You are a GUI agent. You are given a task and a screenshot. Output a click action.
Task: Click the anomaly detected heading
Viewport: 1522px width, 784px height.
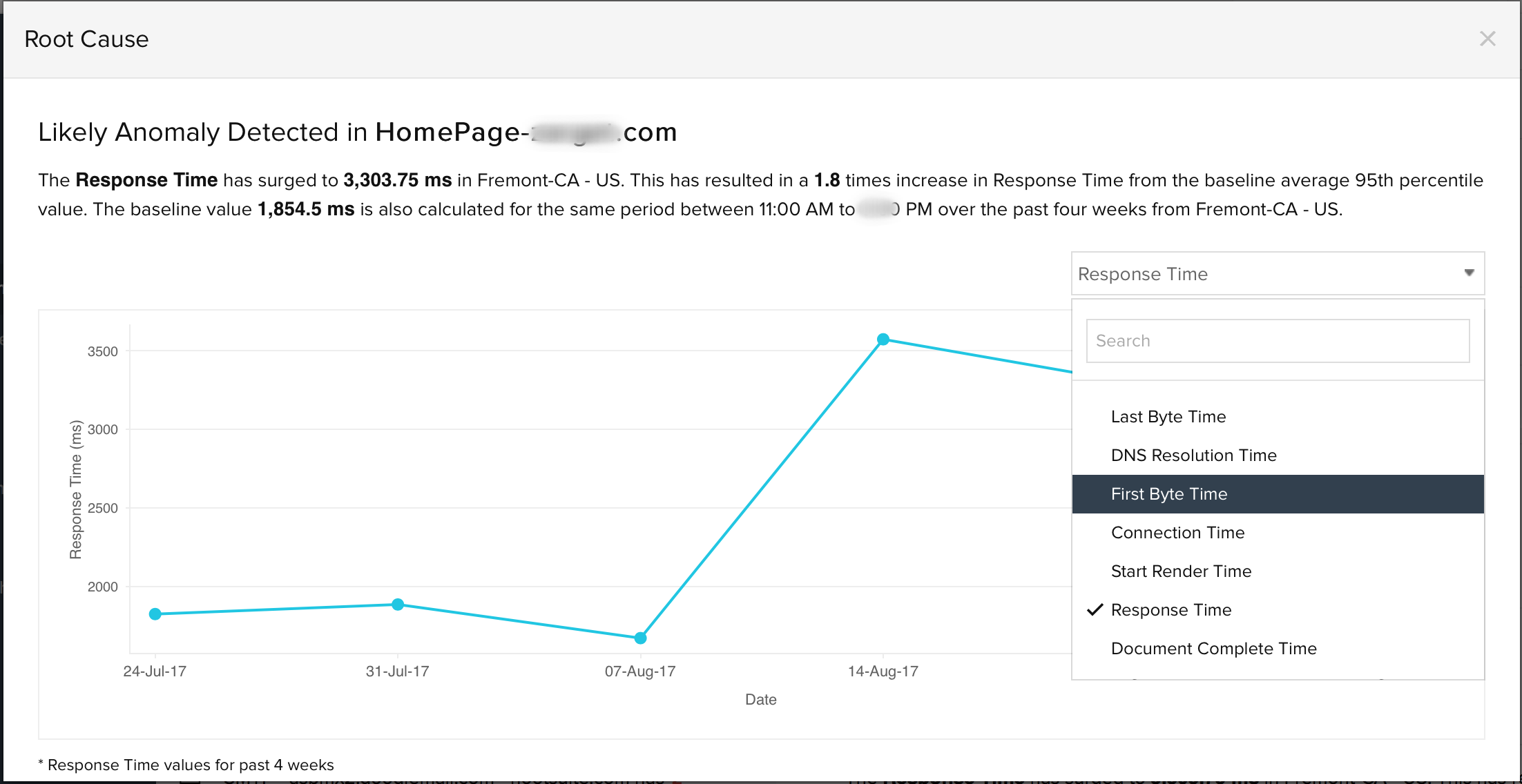(x=357, y=132)
